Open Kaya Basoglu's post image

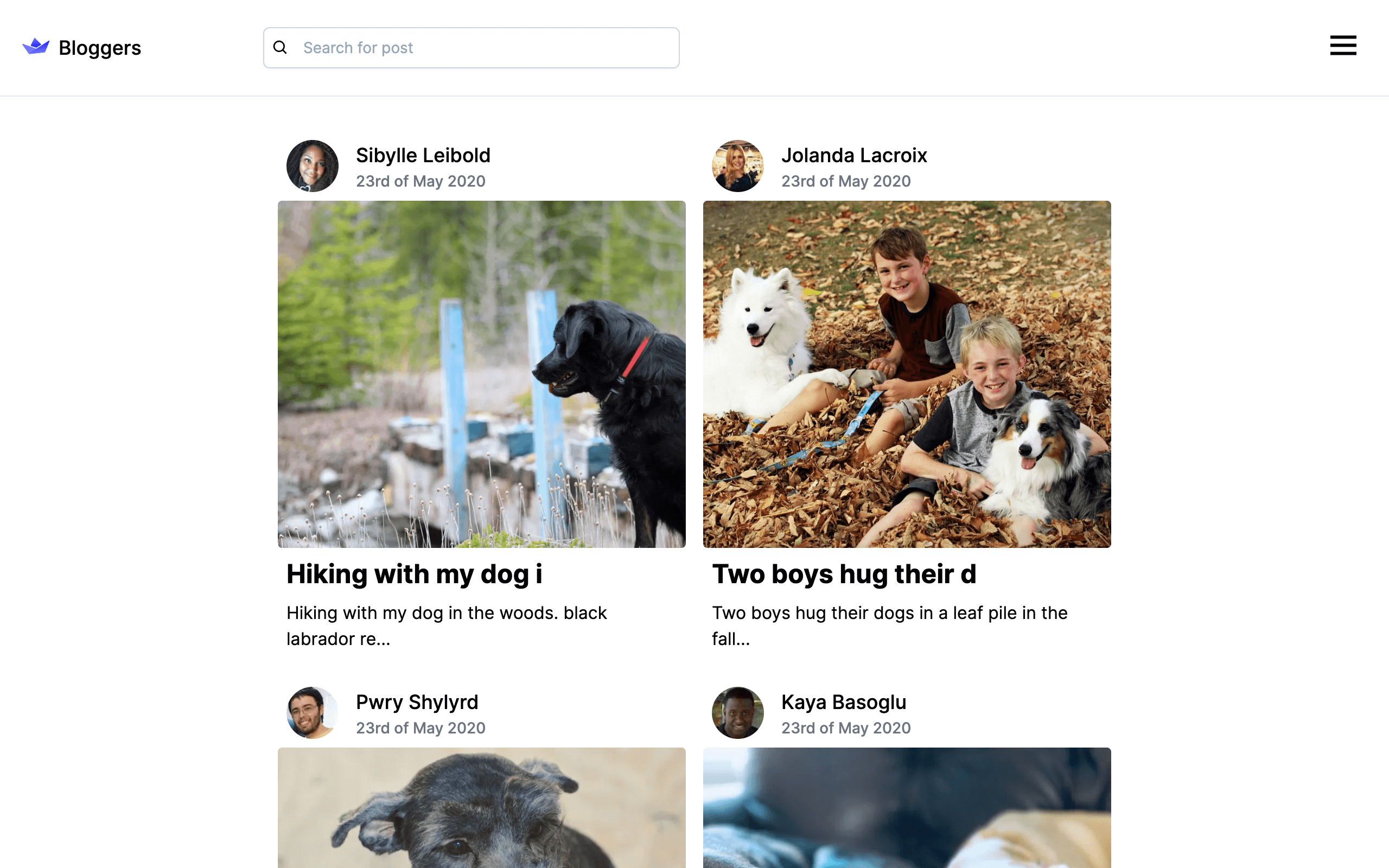[907, 807]
